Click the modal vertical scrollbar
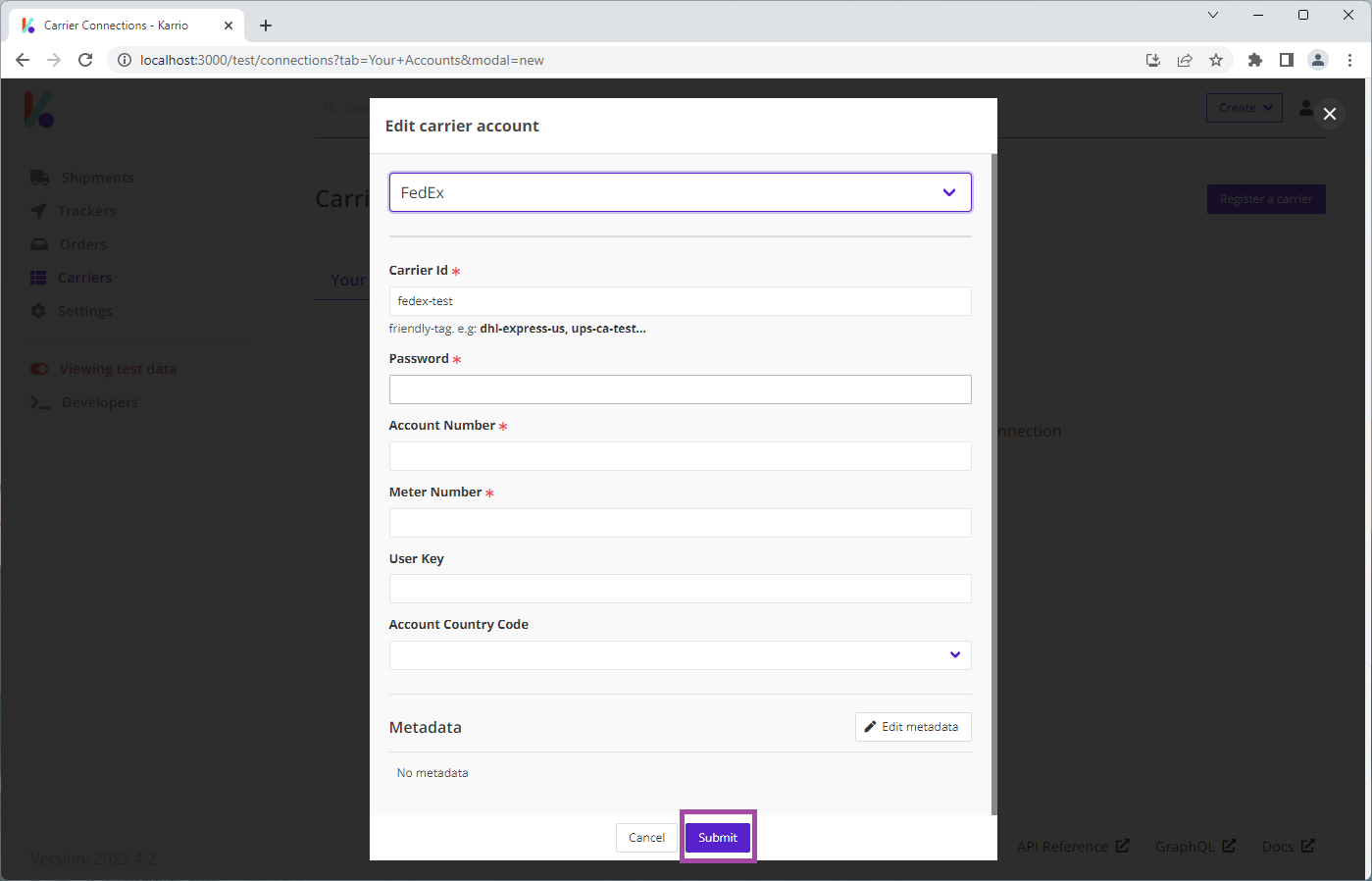1372x881 pixels. point(994,484)
